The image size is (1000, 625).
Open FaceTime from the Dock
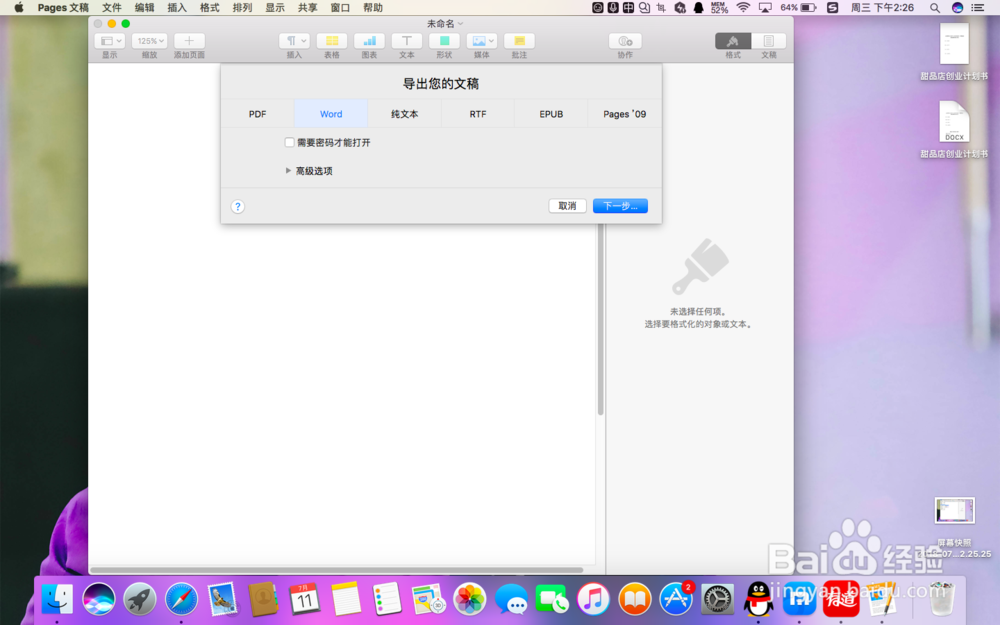(552, 599)
